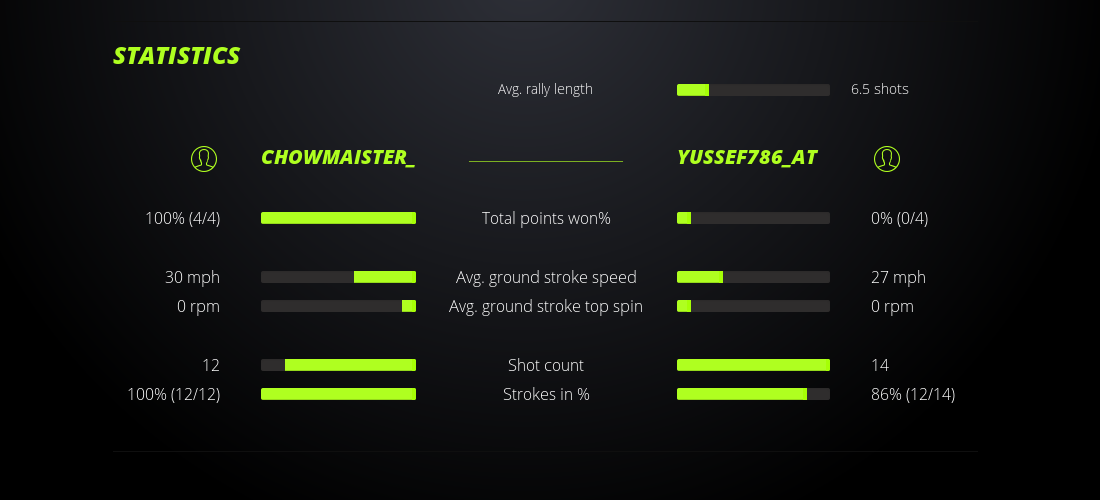1100x500 pixels.
Task: Click CHOWMAISTER_ shot count bar
Action: pos(338,365)
